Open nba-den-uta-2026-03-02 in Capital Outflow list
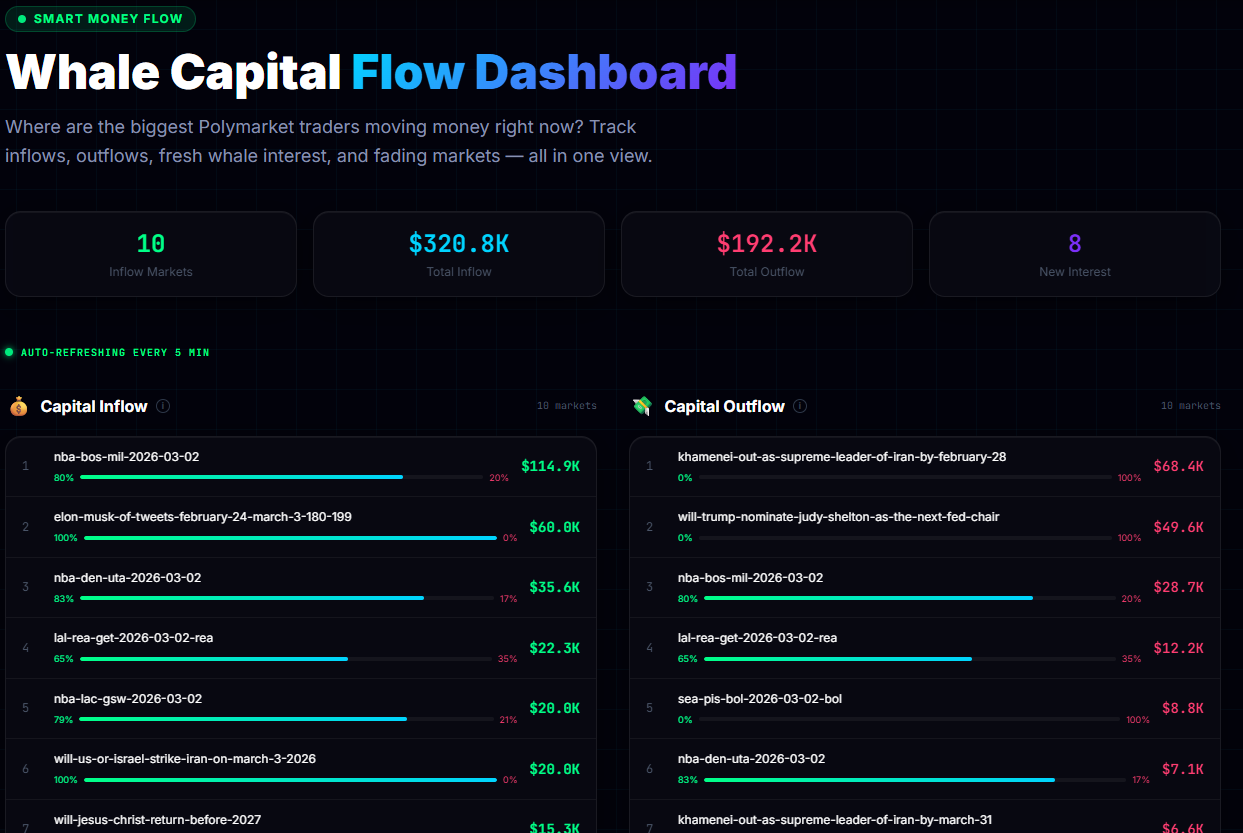The width and height of the screenshot is (1243, 833). [925, 769]
